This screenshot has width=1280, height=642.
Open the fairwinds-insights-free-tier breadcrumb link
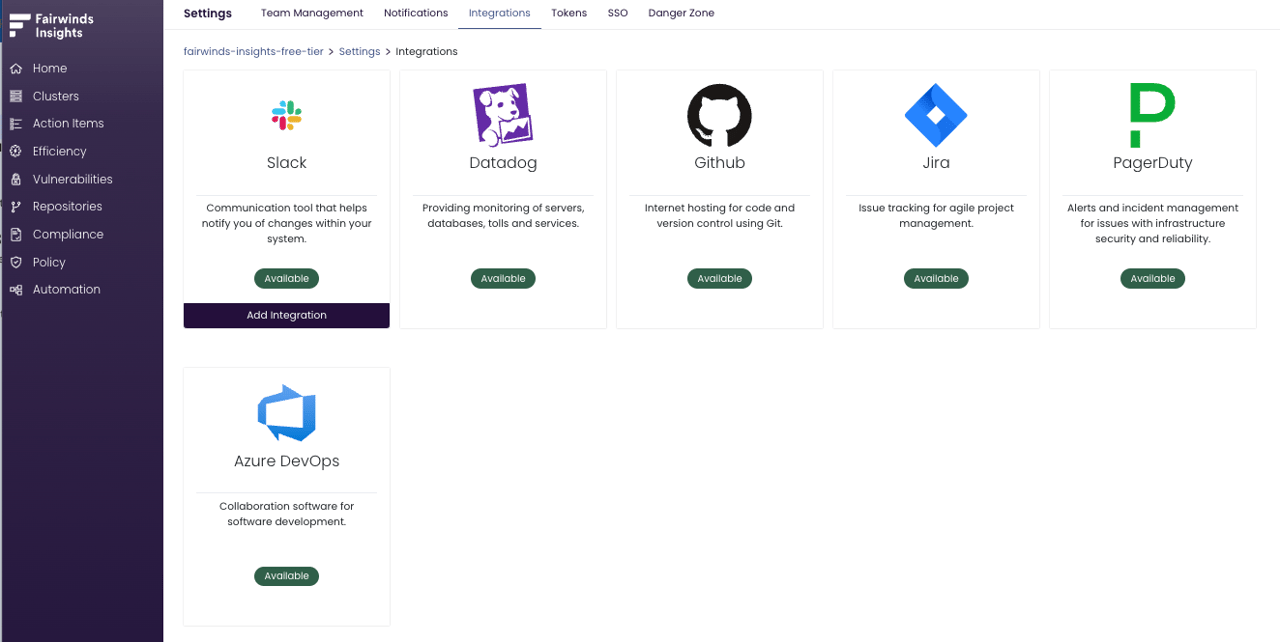point(253,51)
